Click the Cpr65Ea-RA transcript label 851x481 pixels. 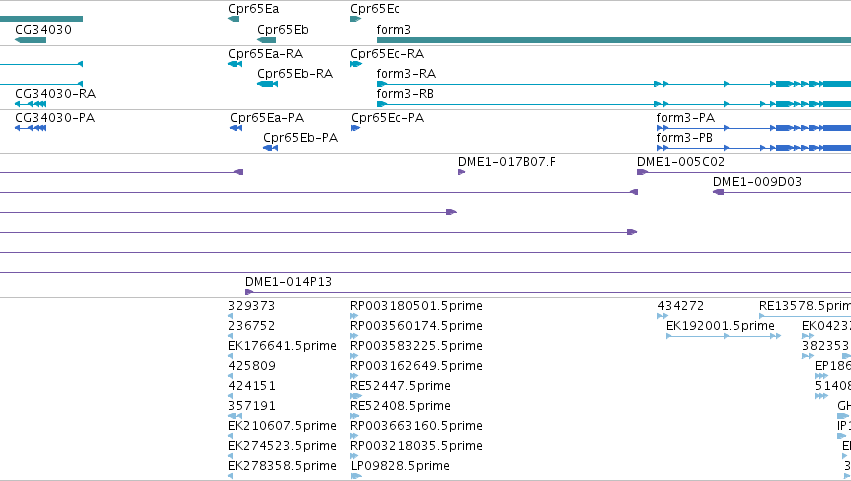pos(265,54)
